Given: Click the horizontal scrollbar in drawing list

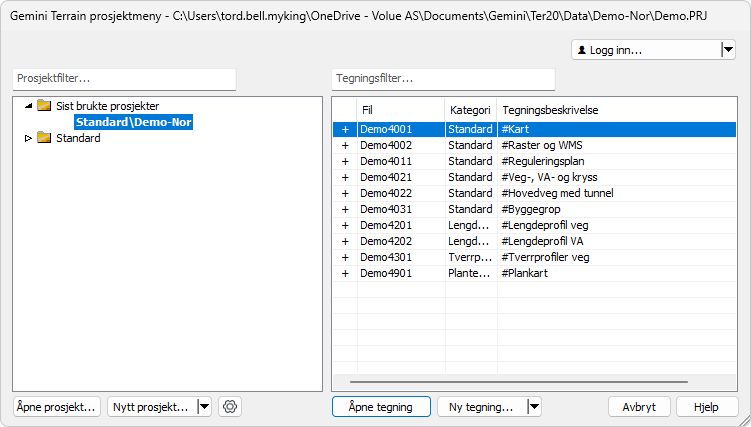Looking at the screenshot, I should click(x=518, y=382).
